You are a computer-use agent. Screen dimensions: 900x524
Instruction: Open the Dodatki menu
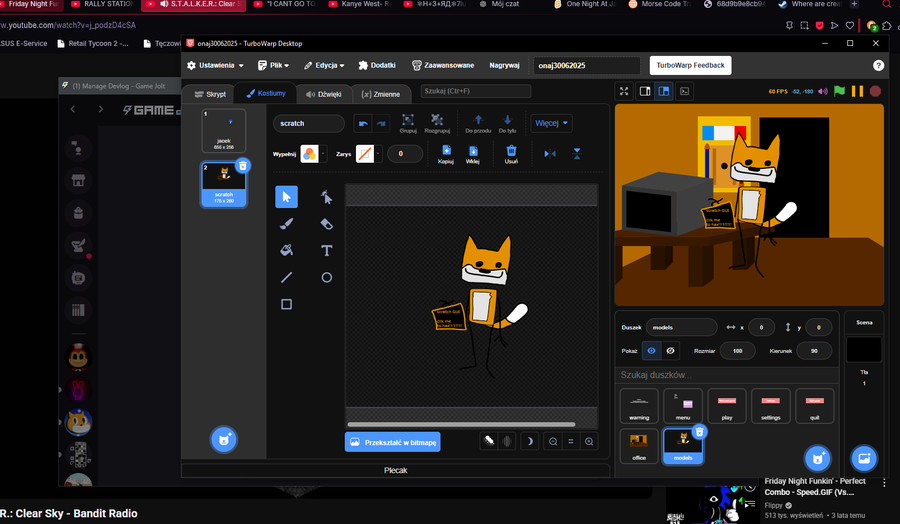[377, 65]
